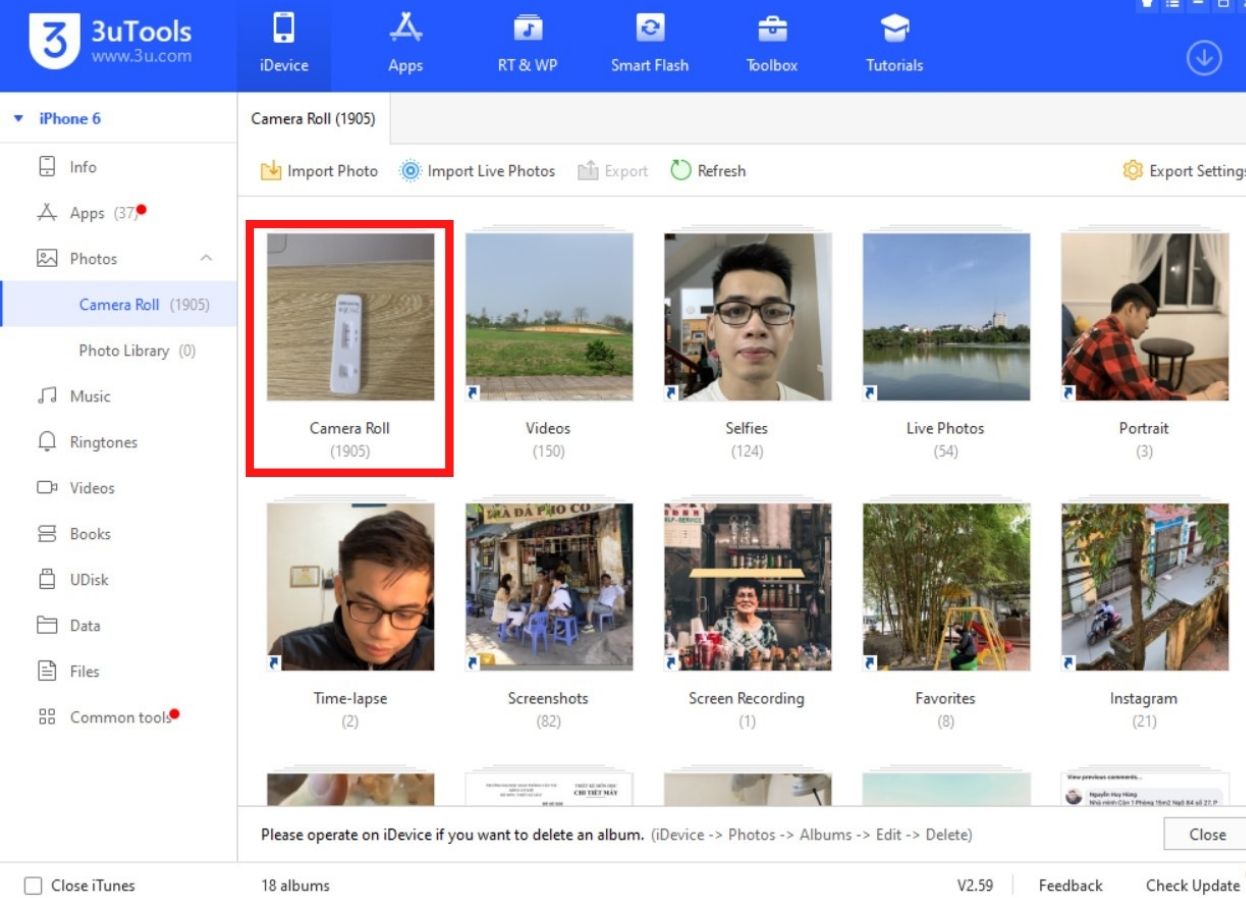This screenshot has width=1246, height=898.
Task: Open the Toolbox section
Action: 772,45
